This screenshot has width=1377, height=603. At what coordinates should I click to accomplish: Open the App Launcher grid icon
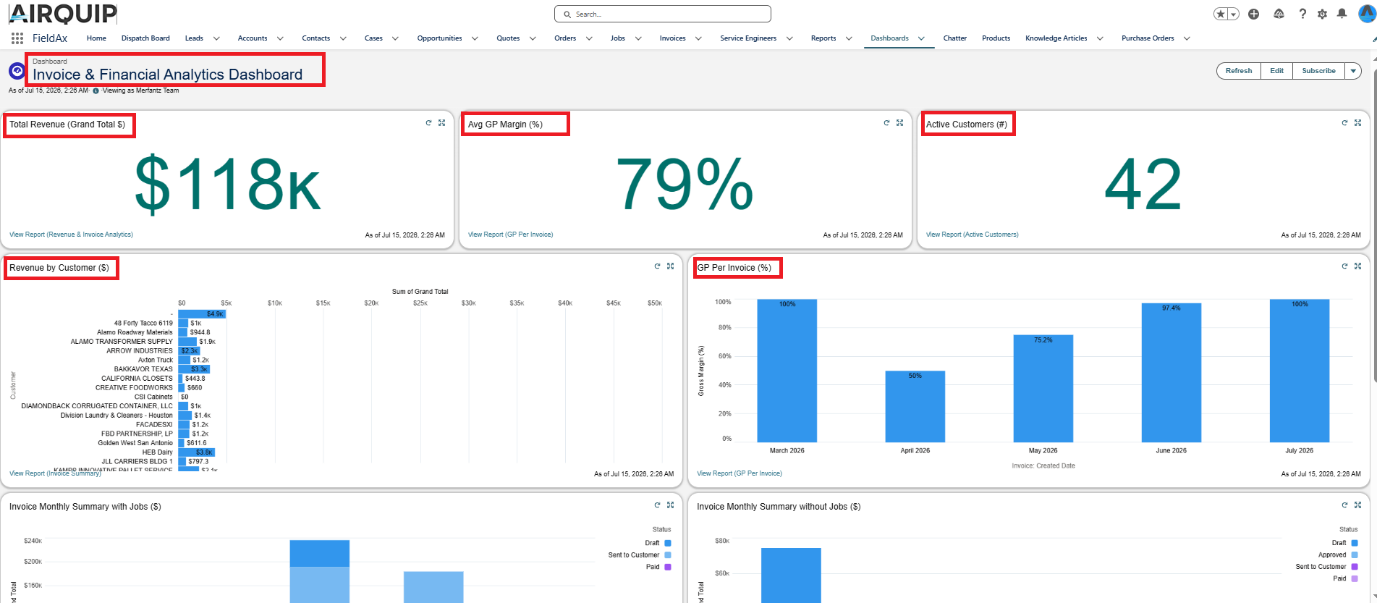(17, 38)
